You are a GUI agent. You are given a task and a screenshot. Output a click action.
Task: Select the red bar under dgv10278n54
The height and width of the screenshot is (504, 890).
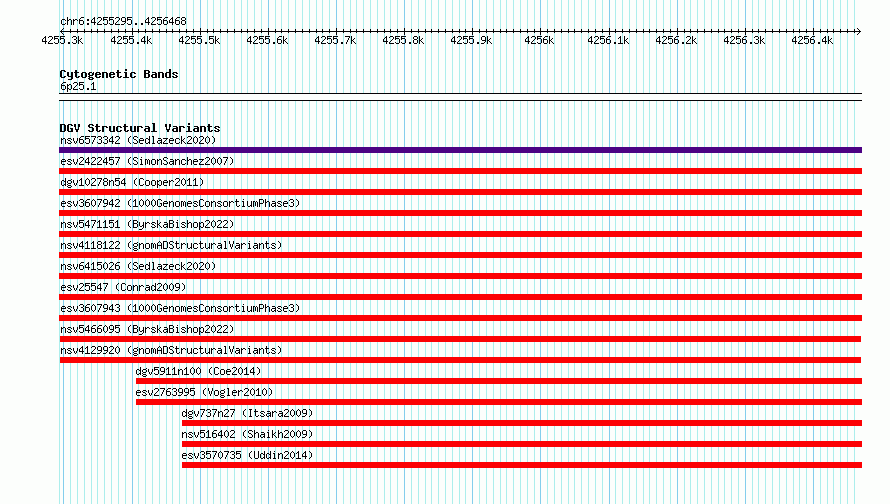460,192
